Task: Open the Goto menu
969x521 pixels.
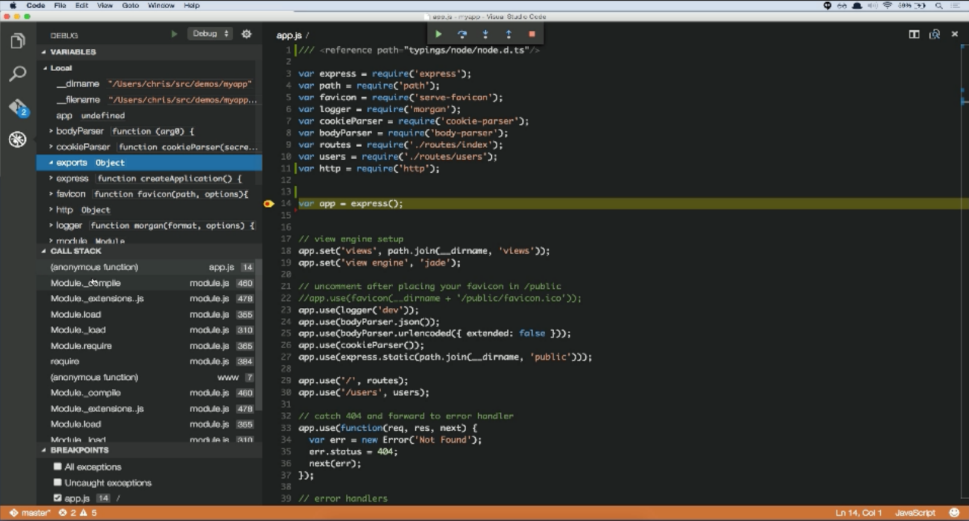Action: (131, 5)
